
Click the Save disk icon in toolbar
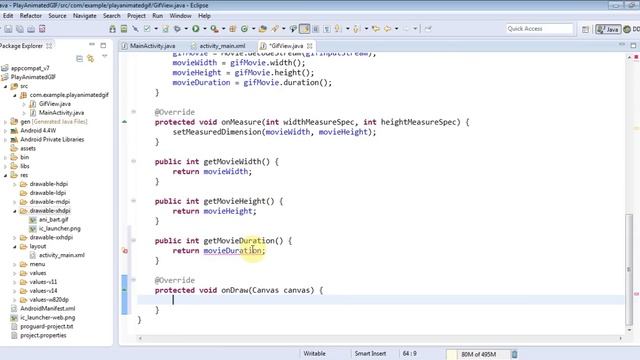tap(8, 29)
